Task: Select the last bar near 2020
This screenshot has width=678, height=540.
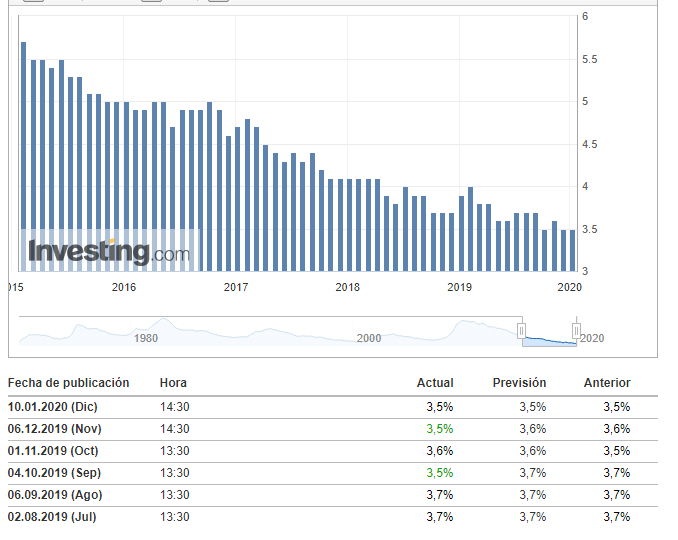Action: [x=572, y=250]
